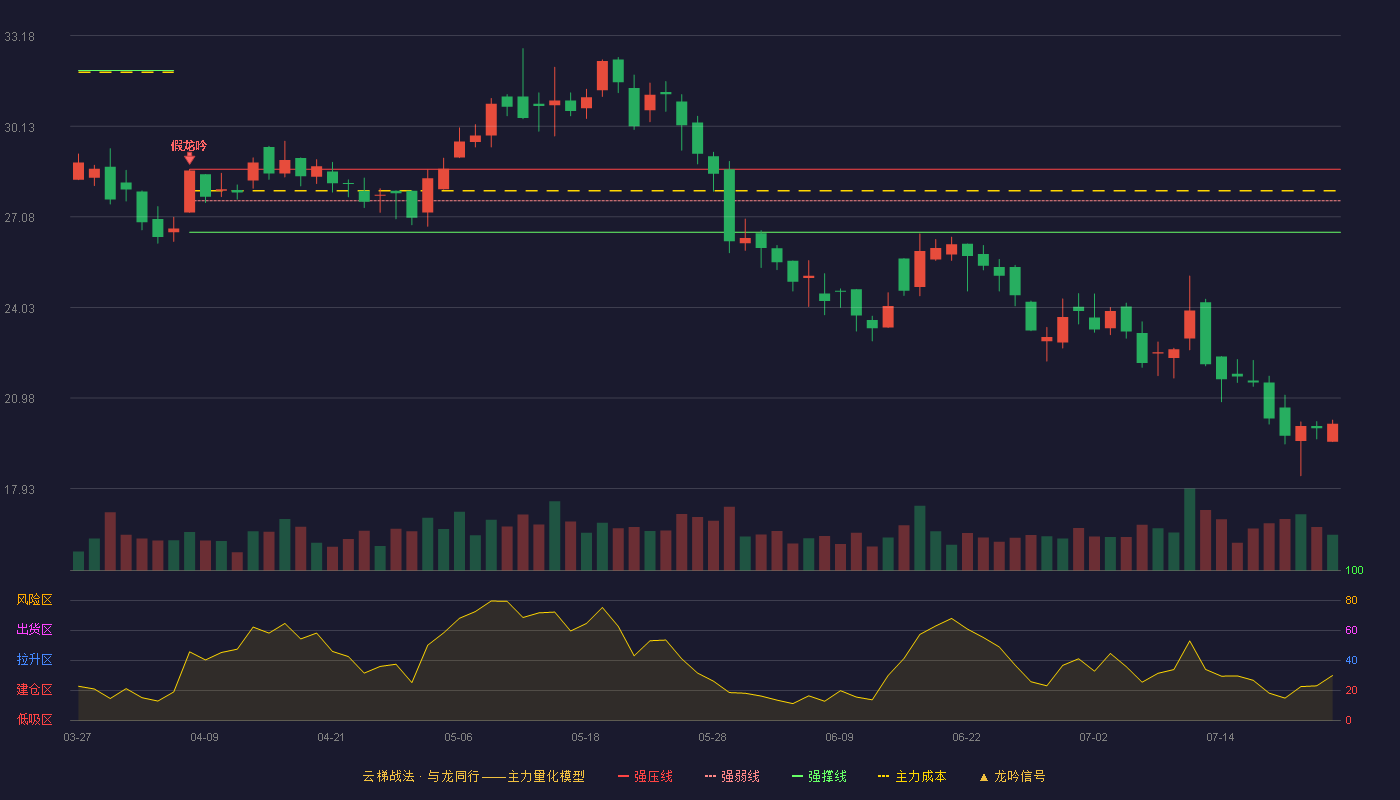Image resolution: width=1400 pixels, height=800 pixels.
Task: Select the 建仓区 zone label
Action: (34, 690)
